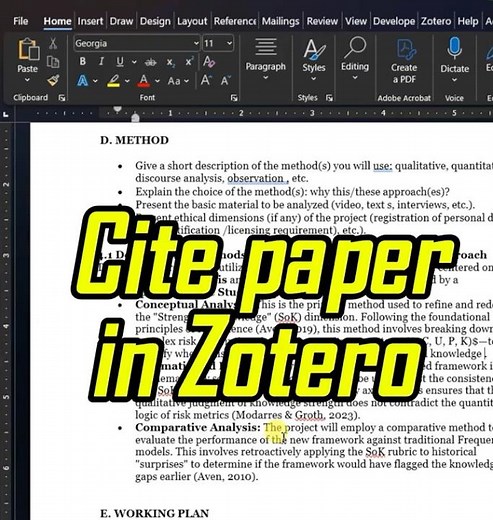Switch to the View tab

pyautogui.click(x=356, y=21)
